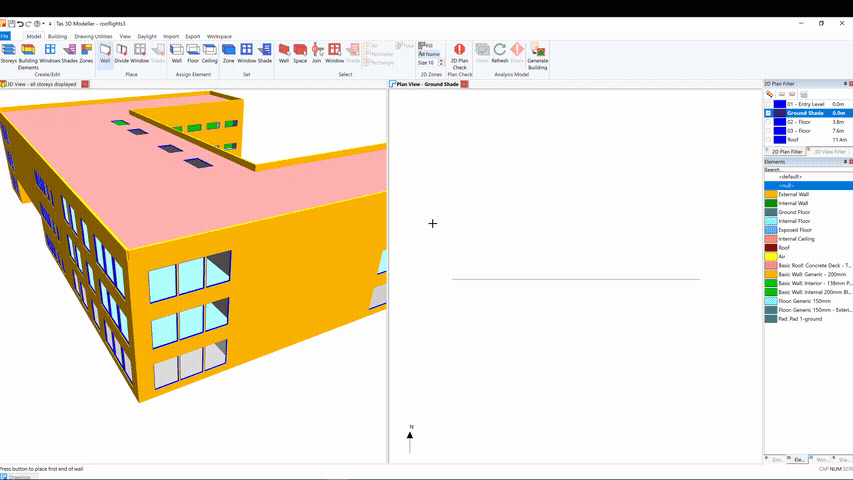This screenshot has width=853, height=480.
Task: Select Basic Wall: Generic - 200mm element
Action: 808,274
